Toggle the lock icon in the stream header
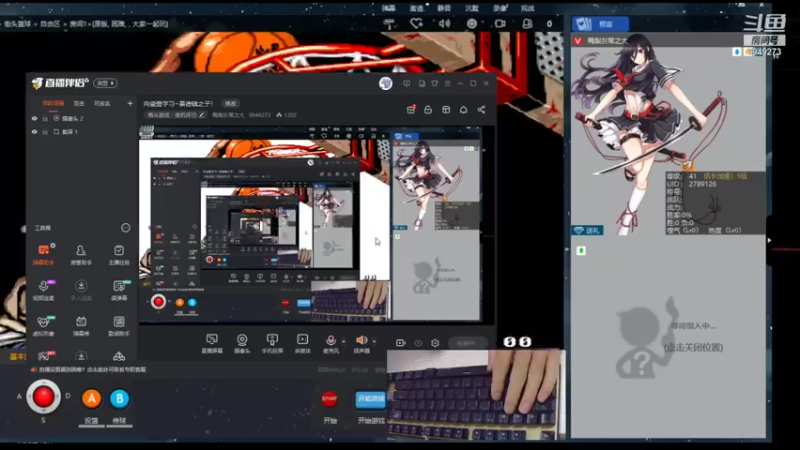 (428, 110)
